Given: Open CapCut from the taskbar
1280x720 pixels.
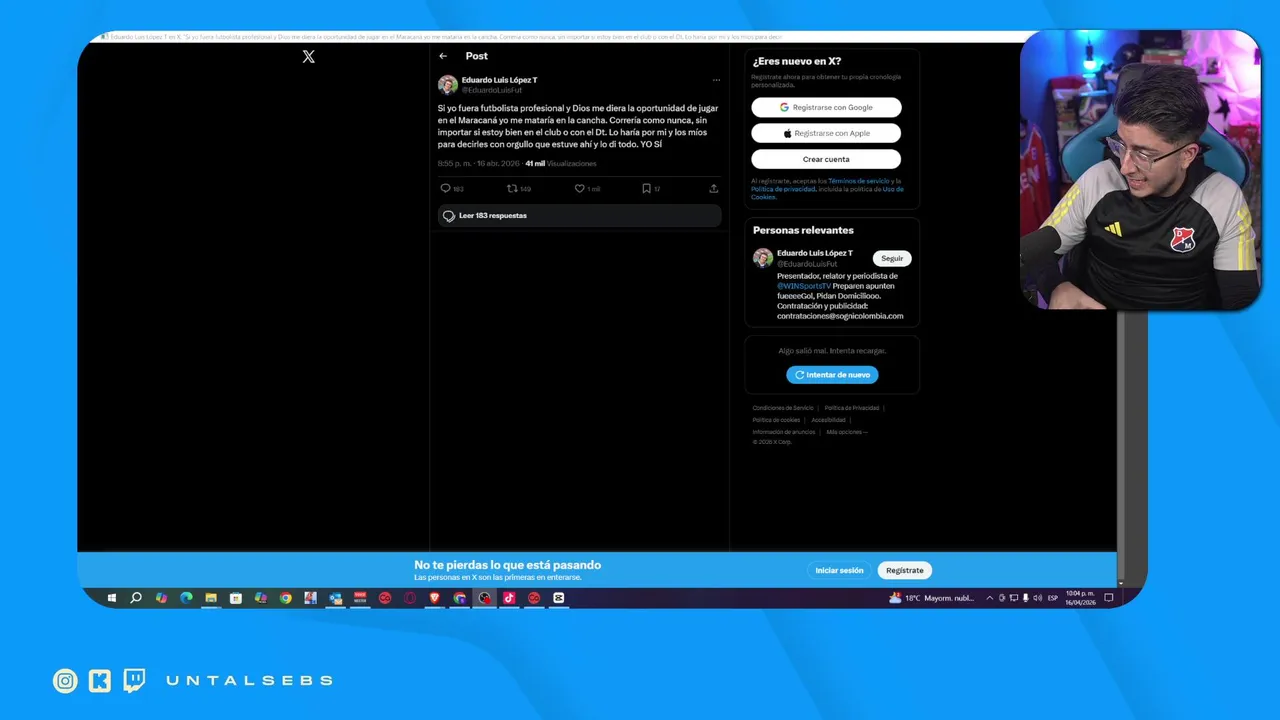Looking at the screenshot, I should click(x=559, y=598).
